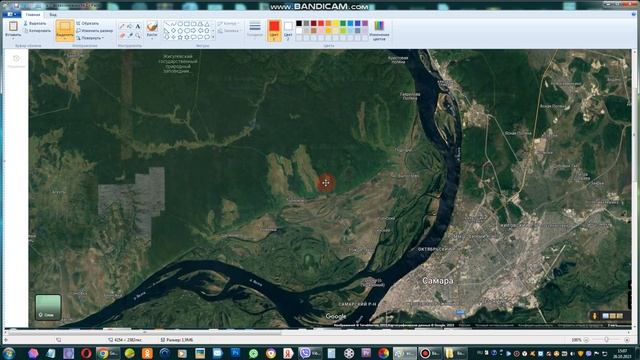
Task: Select Color 2 (Цвет 2) box
Action: pos(288,30)
